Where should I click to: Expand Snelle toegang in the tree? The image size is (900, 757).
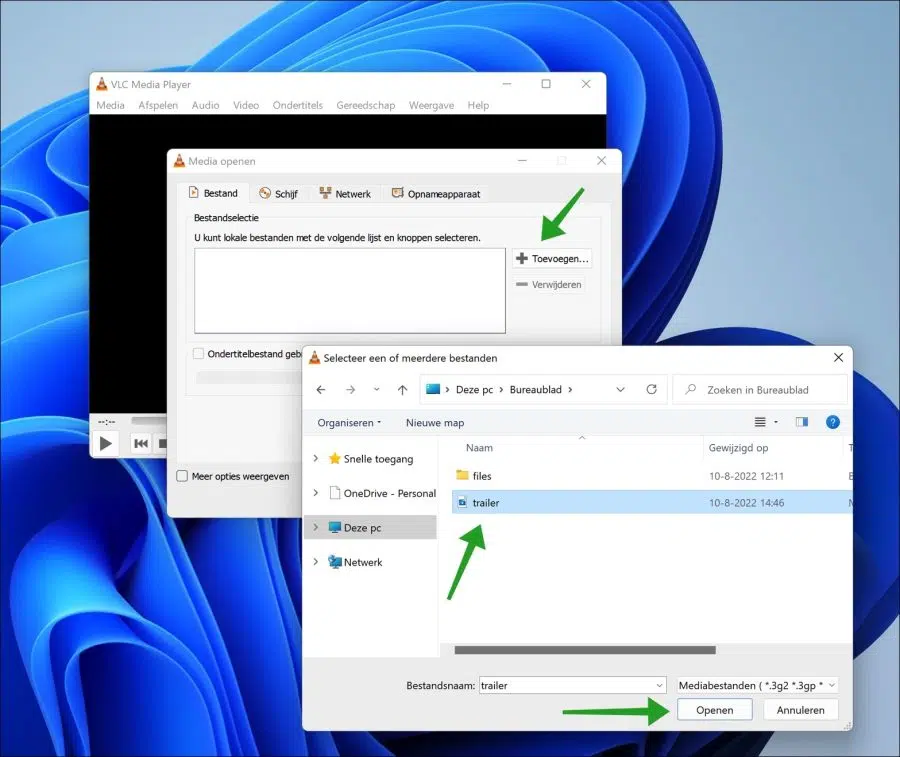coord(316,458)
